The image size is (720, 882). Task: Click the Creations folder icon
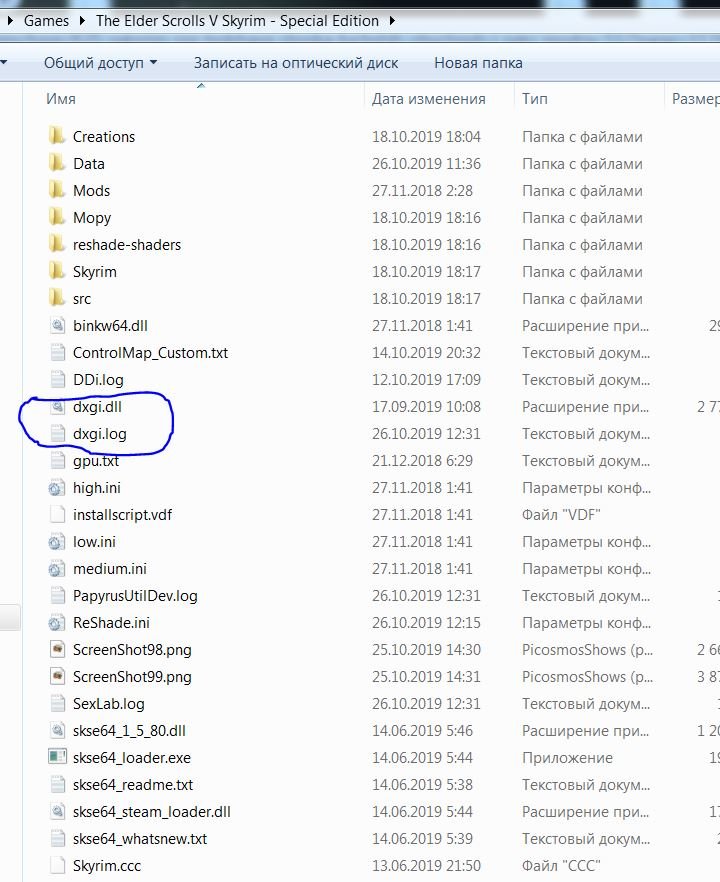[57, 136]
